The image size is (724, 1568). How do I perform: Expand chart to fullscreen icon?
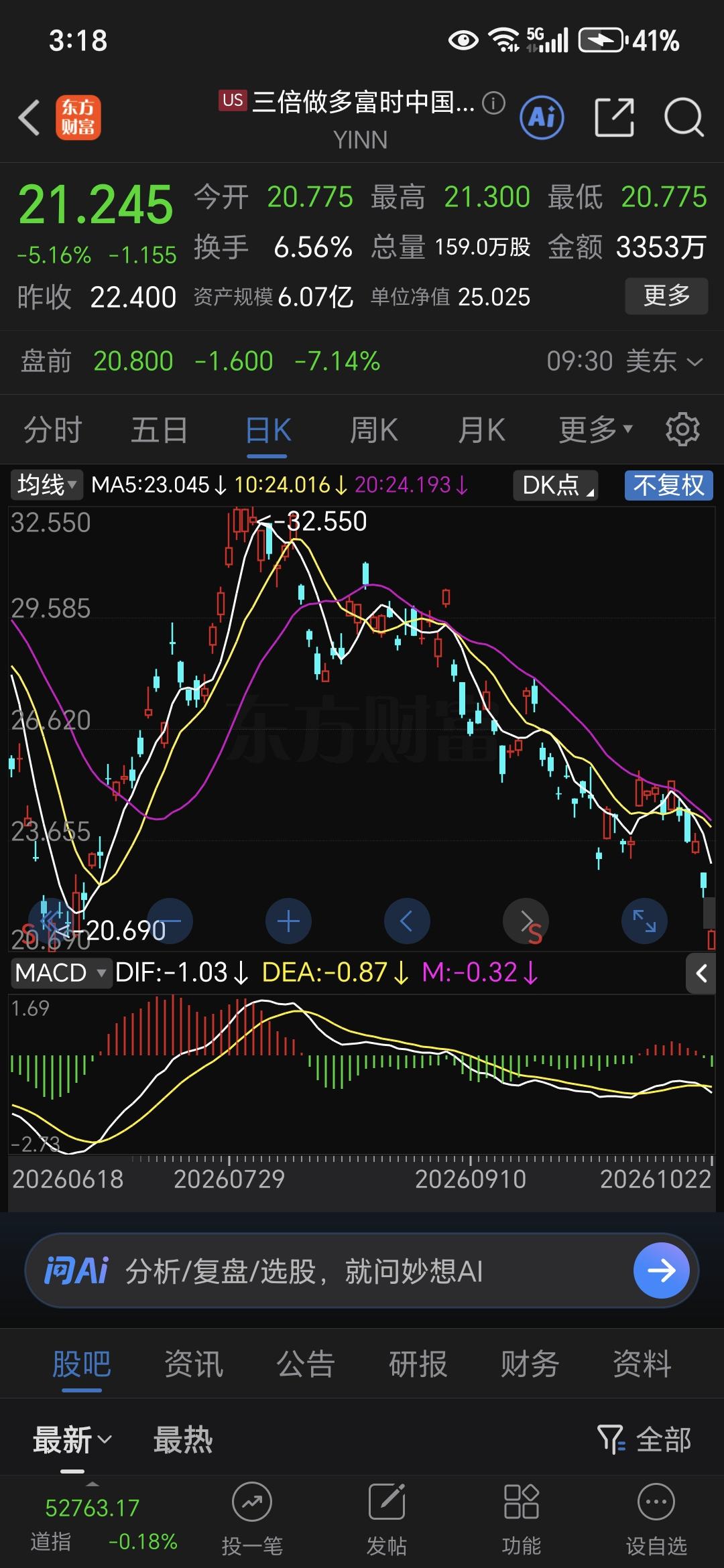coord(644,921)
